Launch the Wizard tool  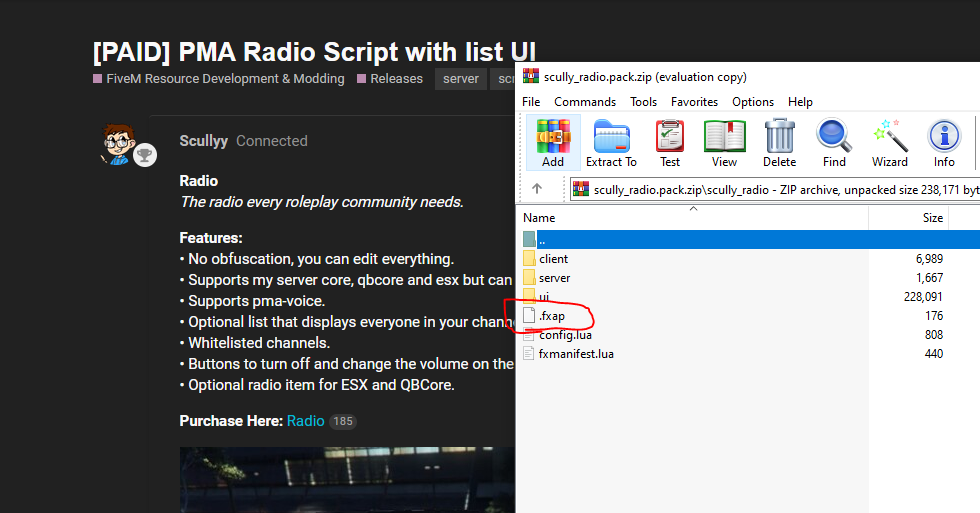click(x=889, y=143)
